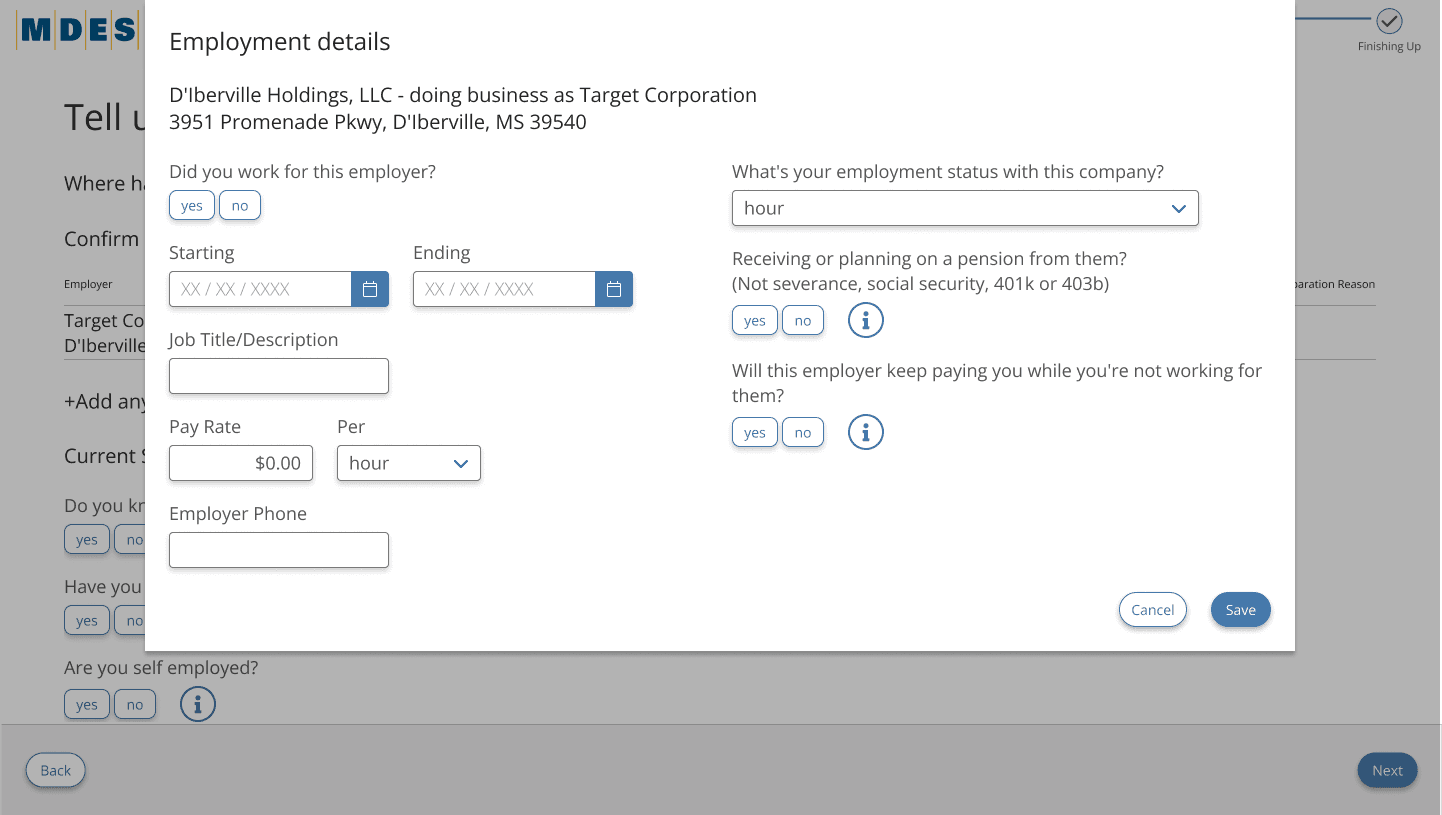This screenshot has height=815, width=1442.
Task: Open the Ending date calendar picker
Action: tap(614, 289)
